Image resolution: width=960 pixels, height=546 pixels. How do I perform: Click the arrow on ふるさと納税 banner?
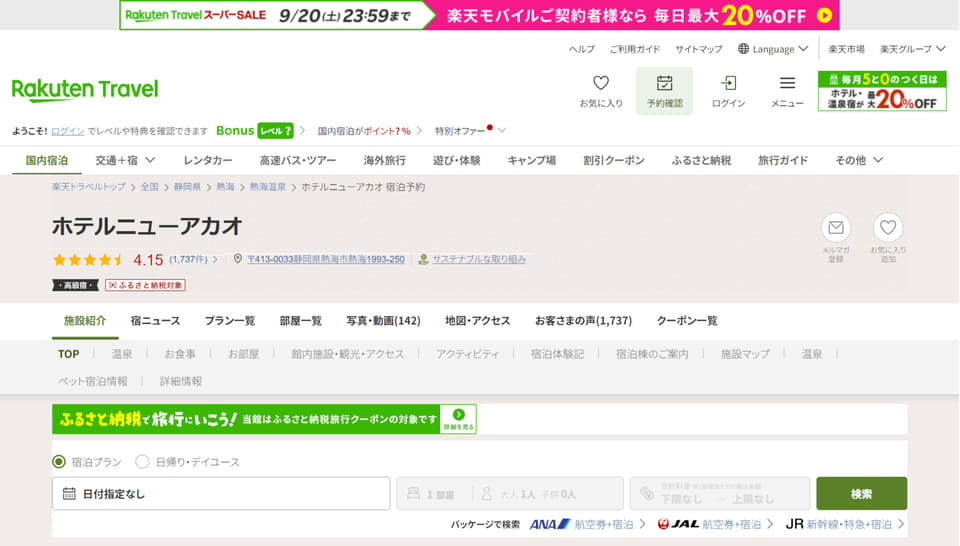(459, 414)
